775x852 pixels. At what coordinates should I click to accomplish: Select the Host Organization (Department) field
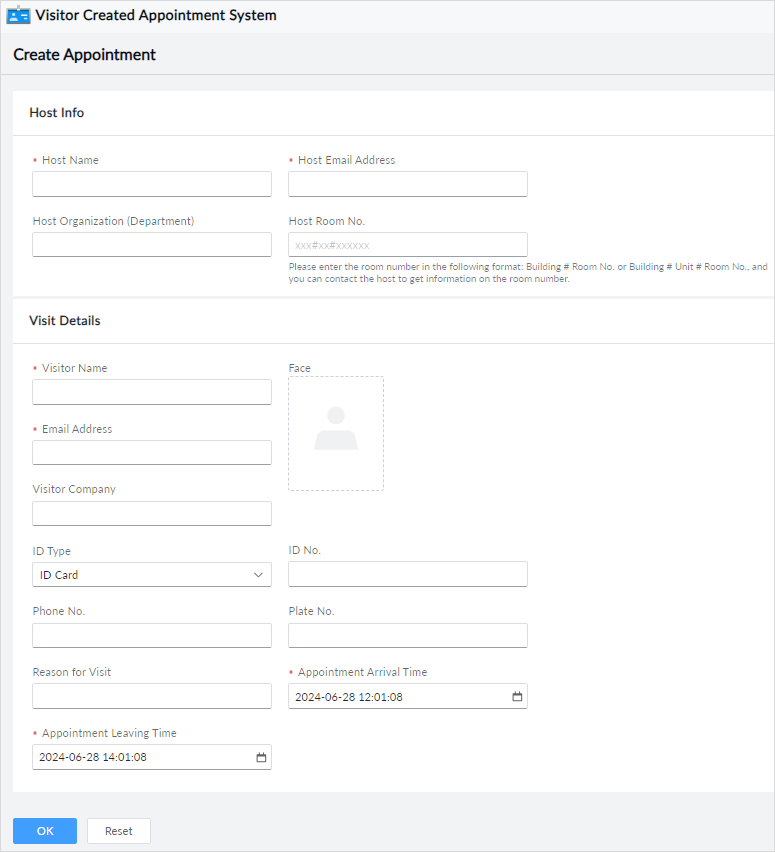pyautogui.click(x=152, y=245)
